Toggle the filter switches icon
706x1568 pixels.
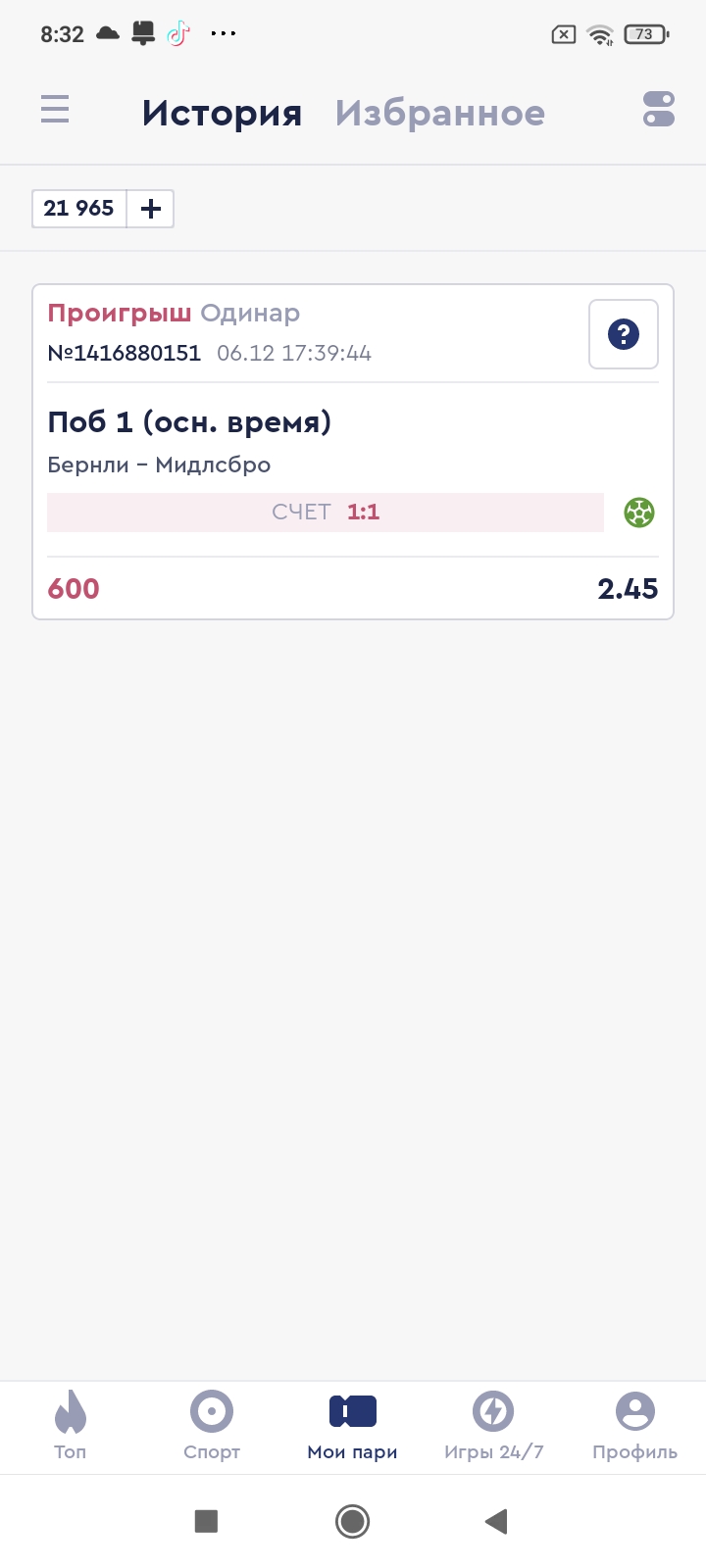pyautogui.click(x=659, y=109)
